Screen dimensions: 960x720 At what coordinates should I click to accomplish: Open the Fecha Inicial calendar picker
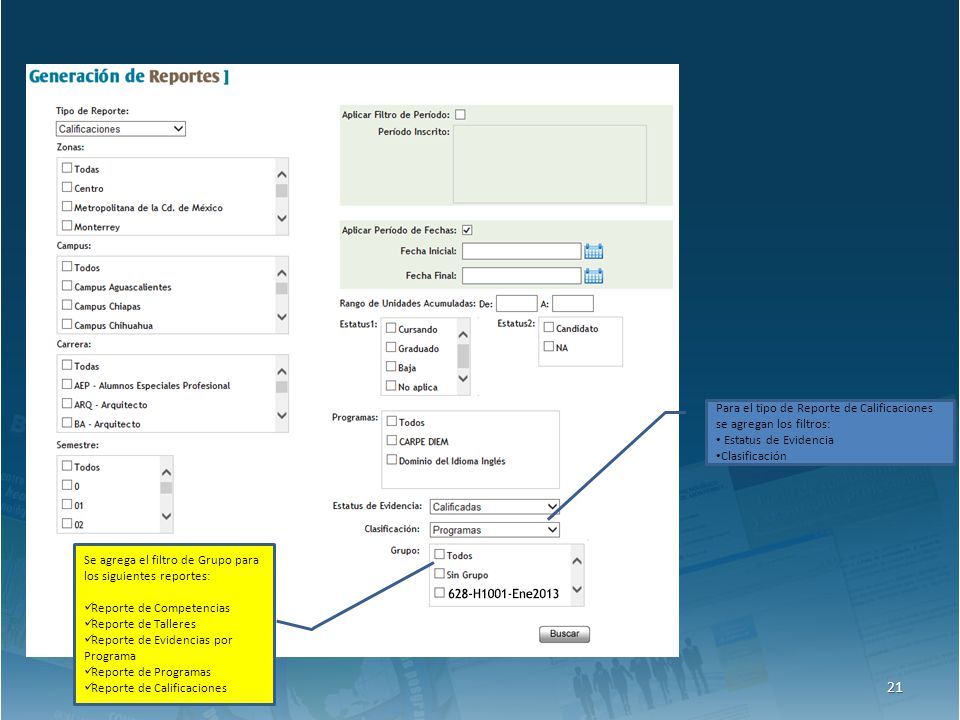coord(593,251)
